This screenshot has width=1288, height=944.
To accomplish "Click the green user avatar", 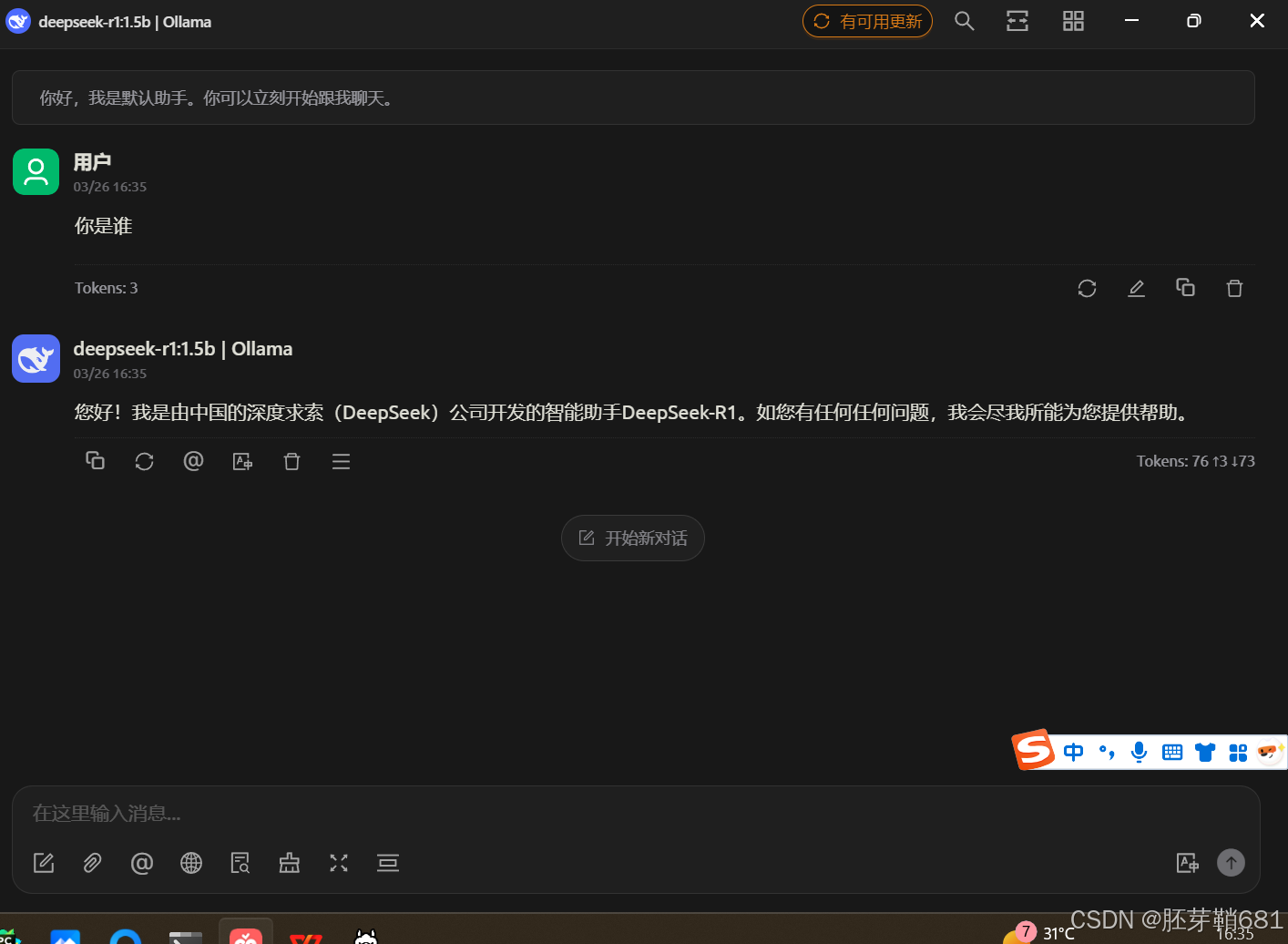I will (36, 171).
